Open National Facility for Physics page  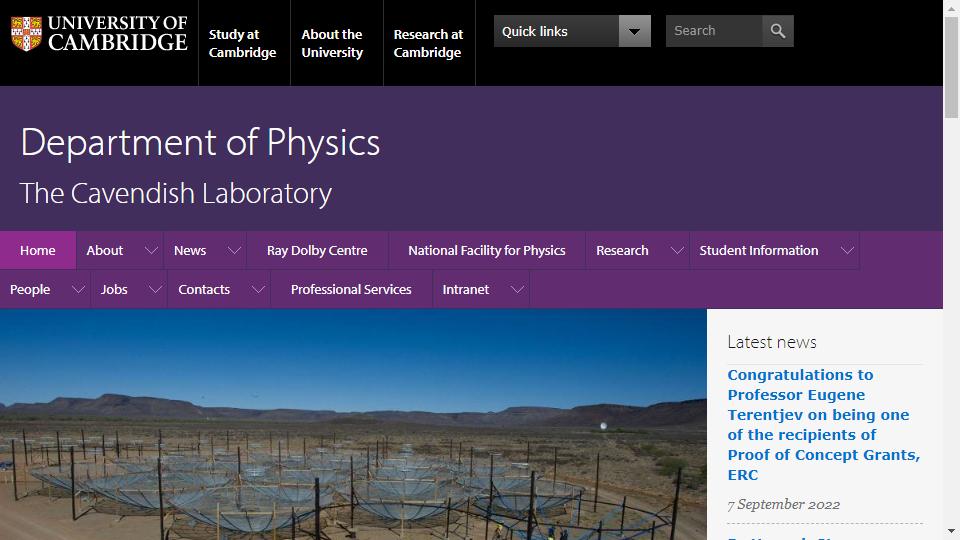click(487, 250)
